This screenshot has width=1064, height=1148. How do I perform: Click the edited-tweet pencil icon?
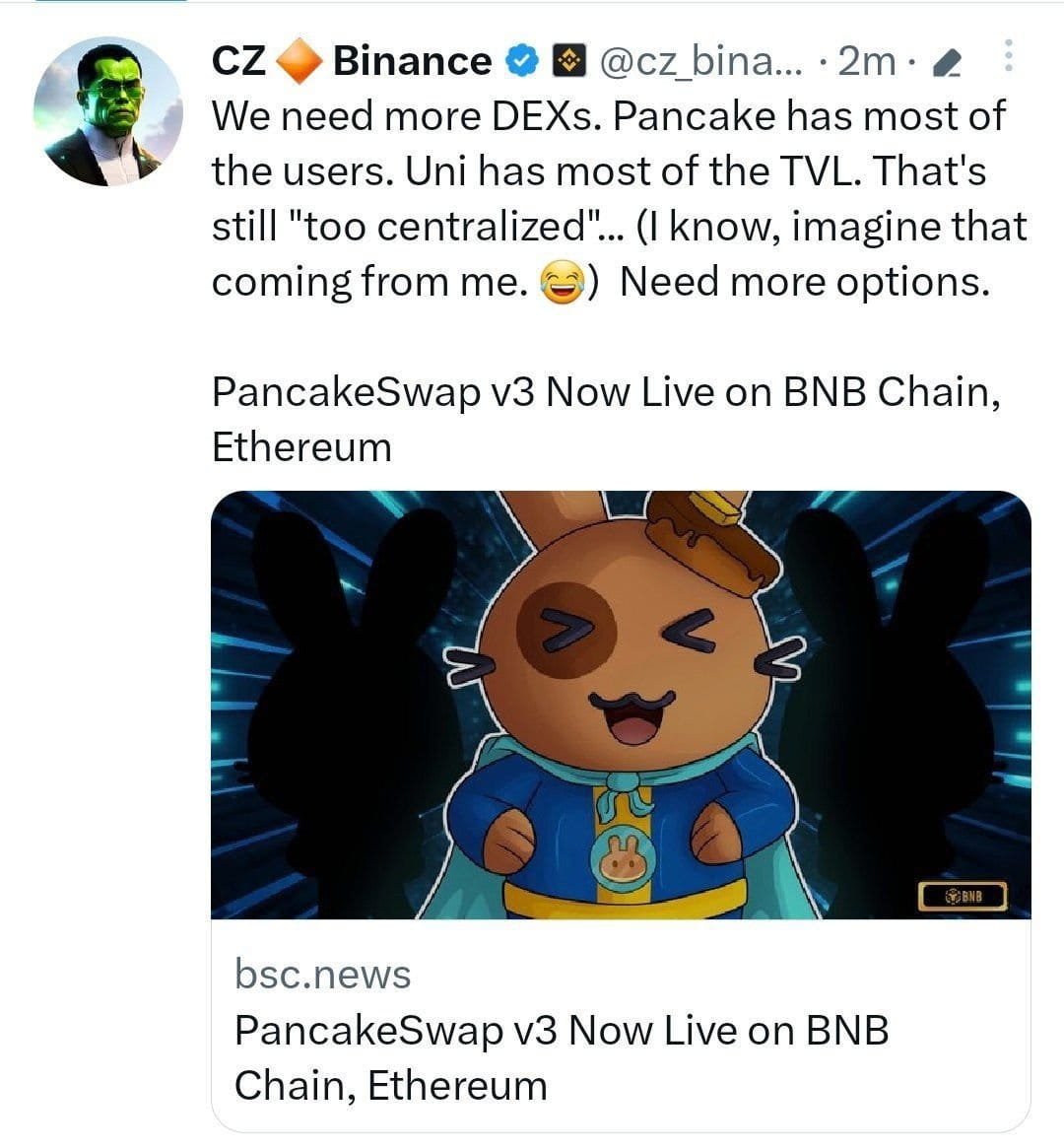(x=947, y=61)
